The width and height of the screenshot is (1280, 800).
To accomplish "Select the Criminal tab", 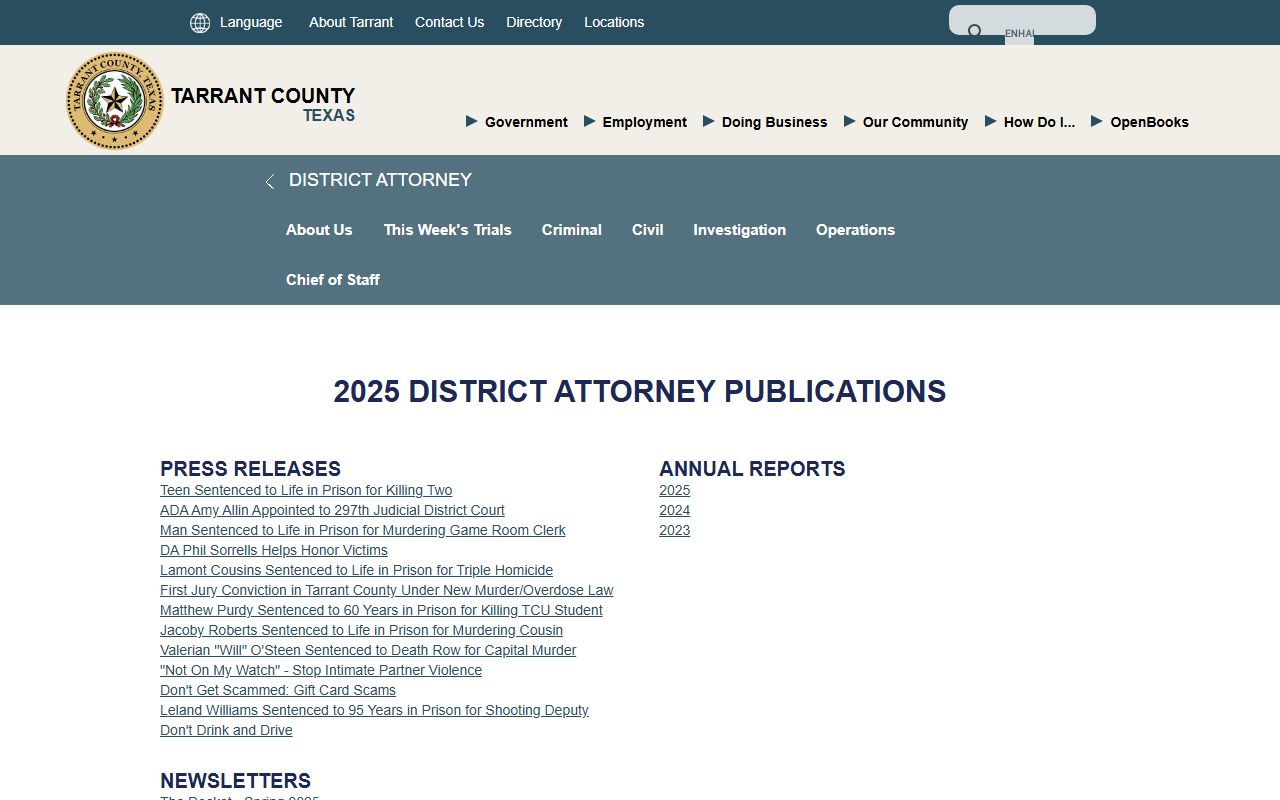I will [572, 230].
